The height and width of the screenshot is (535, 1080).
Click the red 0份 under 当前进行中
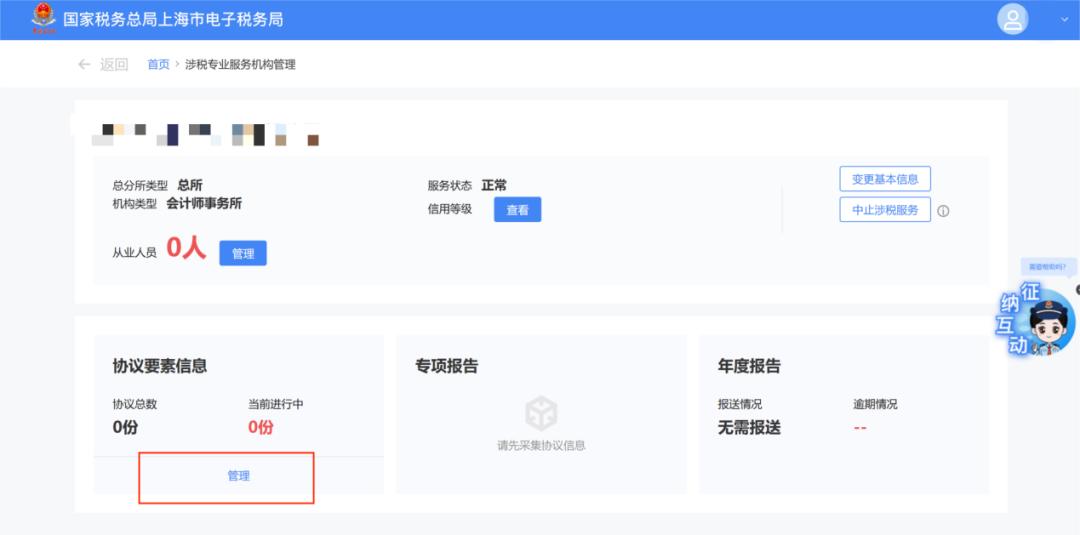coord(261,428)
